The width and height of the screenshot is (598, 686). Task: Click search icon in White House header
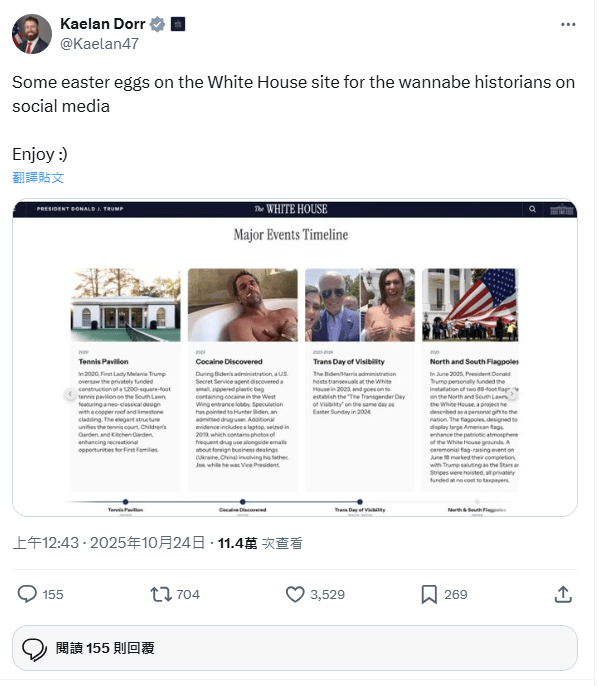point(532,209)
